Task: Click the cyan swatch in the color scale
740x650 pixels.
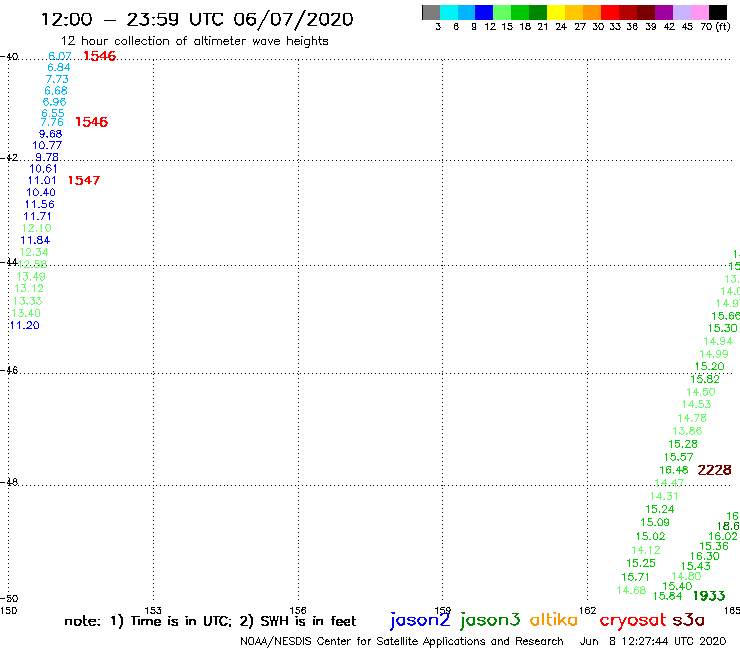Action: 449,12
